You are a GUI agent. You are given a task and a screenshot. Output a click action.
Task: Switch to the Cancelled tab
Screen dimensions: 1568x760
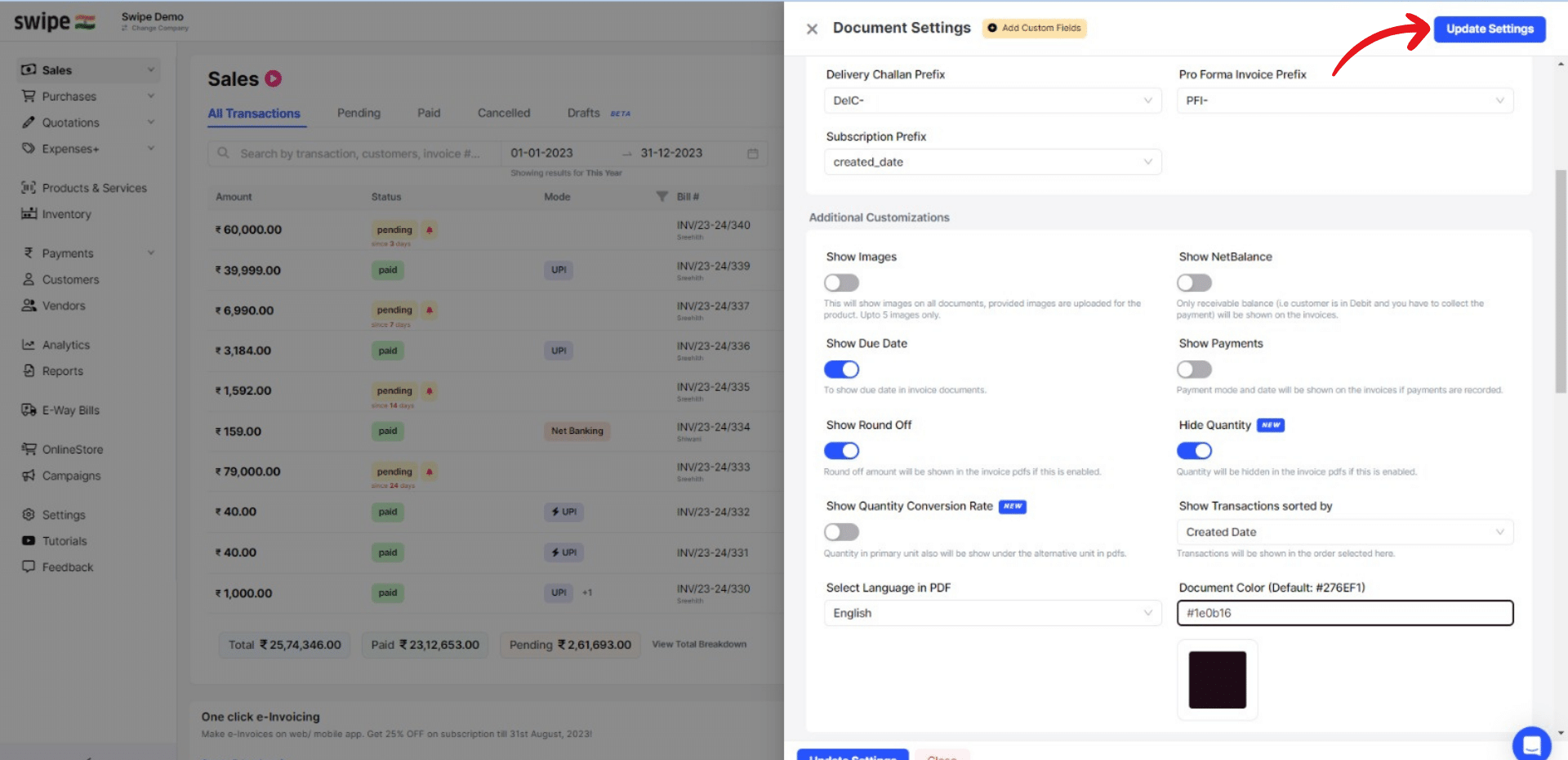pyautogui.click(x=504, y=113)
